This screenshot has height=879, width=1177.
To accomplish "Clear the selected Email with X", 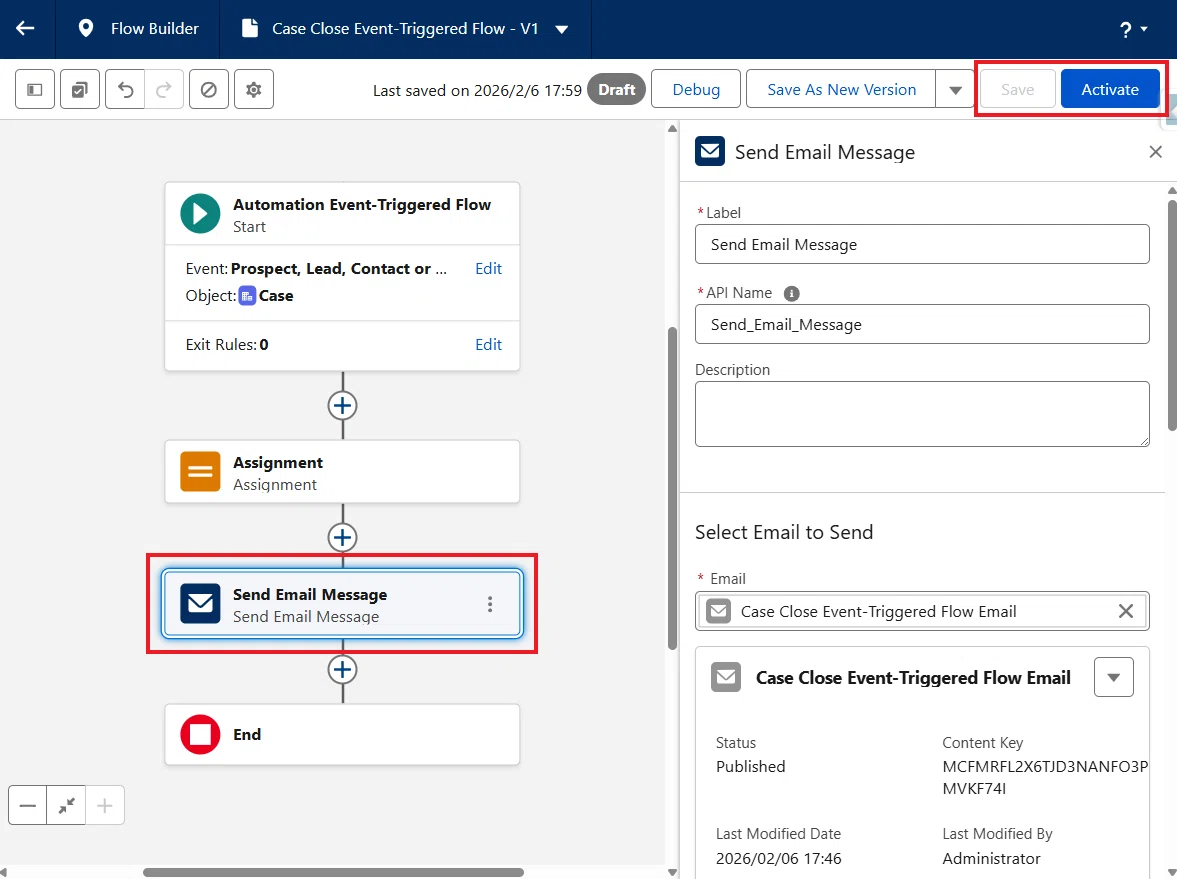I will (1125, 611).
